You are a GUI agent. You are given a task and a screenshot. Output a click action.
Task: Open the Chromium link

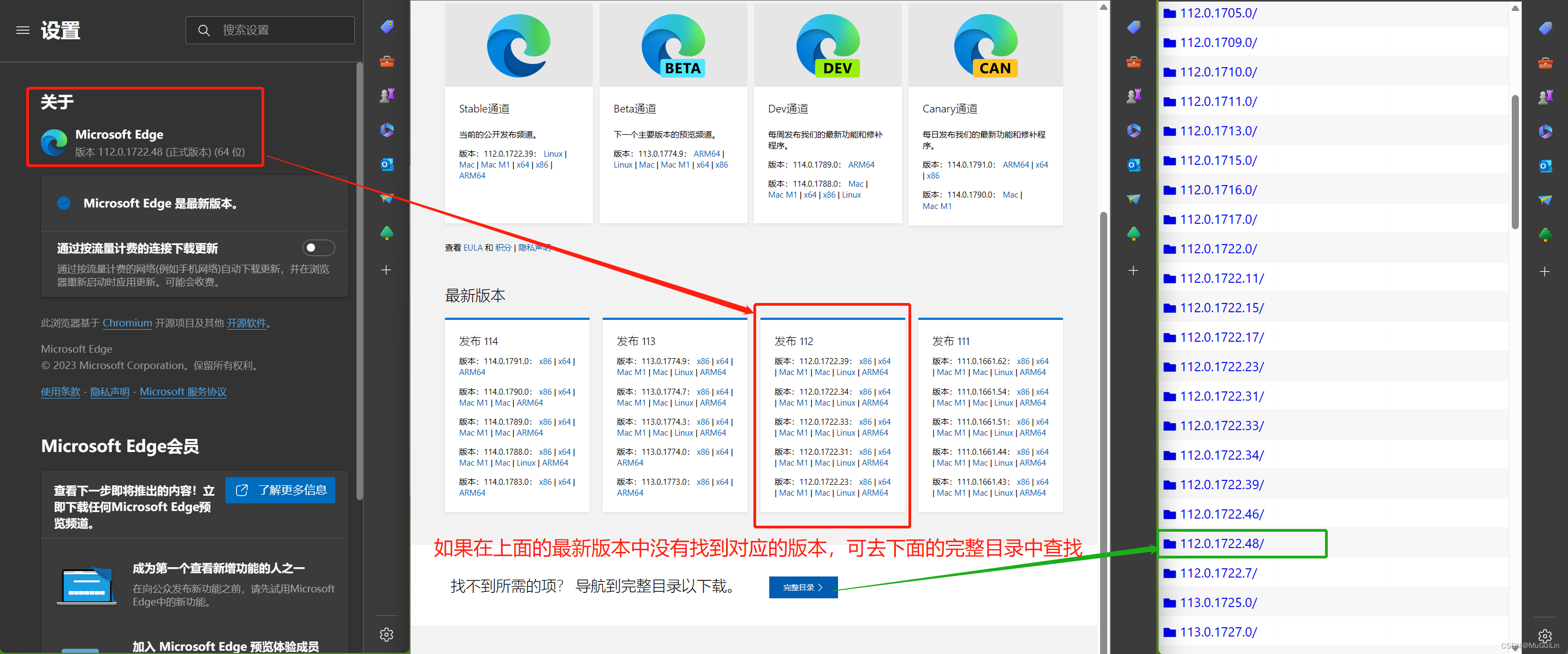(x=127, y=323)
